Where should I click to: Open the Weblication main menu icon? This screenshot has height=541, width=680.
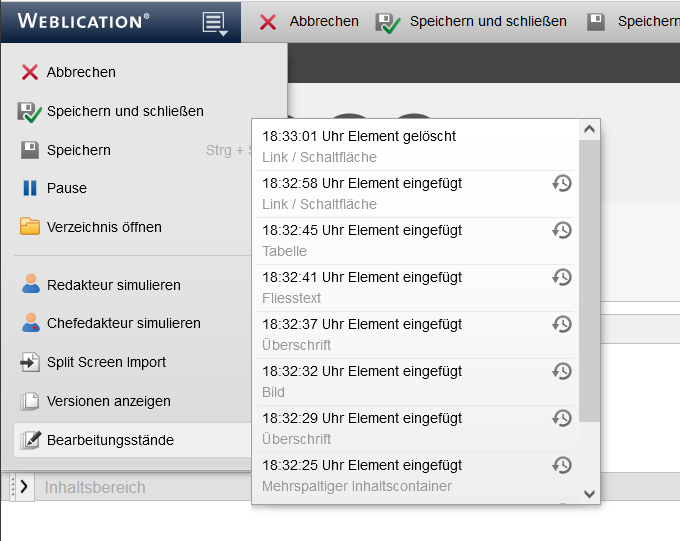pyautogui.click(x=214, y=22)
